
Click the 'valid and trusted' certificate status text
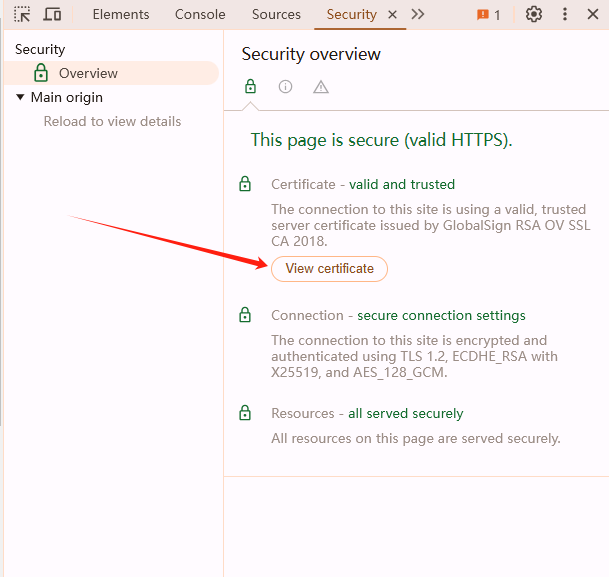coord(402,184)
